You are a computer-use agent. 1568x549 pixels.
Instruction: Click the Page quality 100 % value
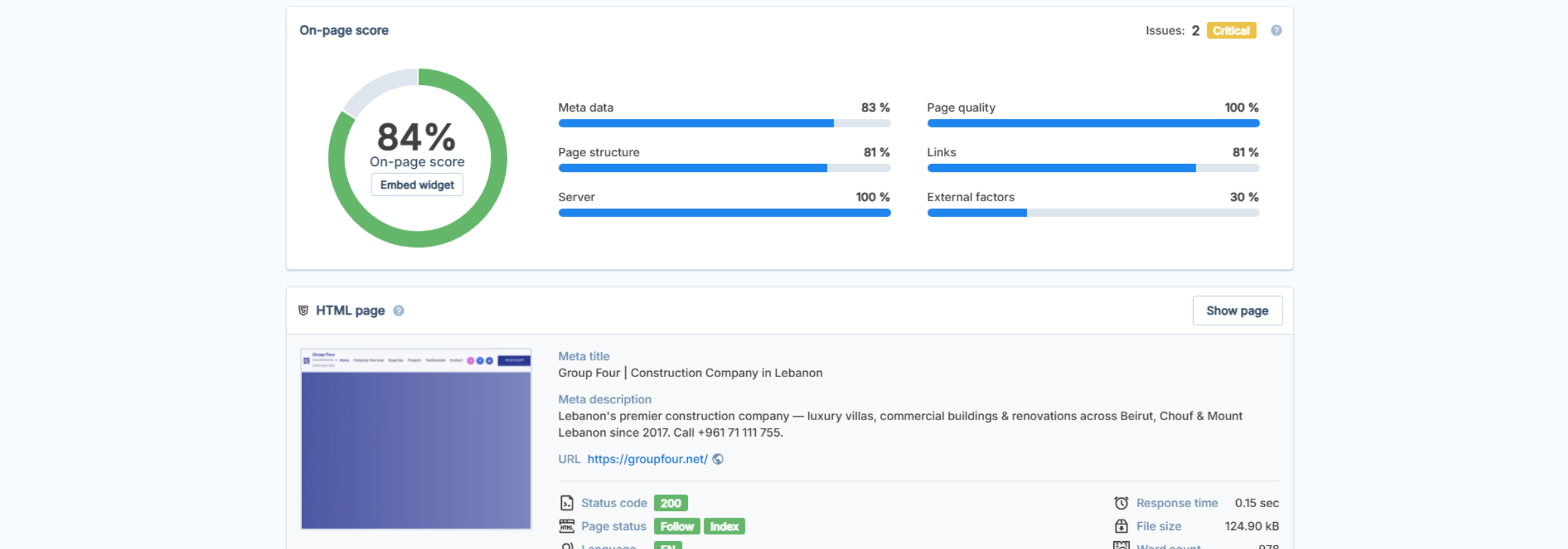pos(1241,107)
